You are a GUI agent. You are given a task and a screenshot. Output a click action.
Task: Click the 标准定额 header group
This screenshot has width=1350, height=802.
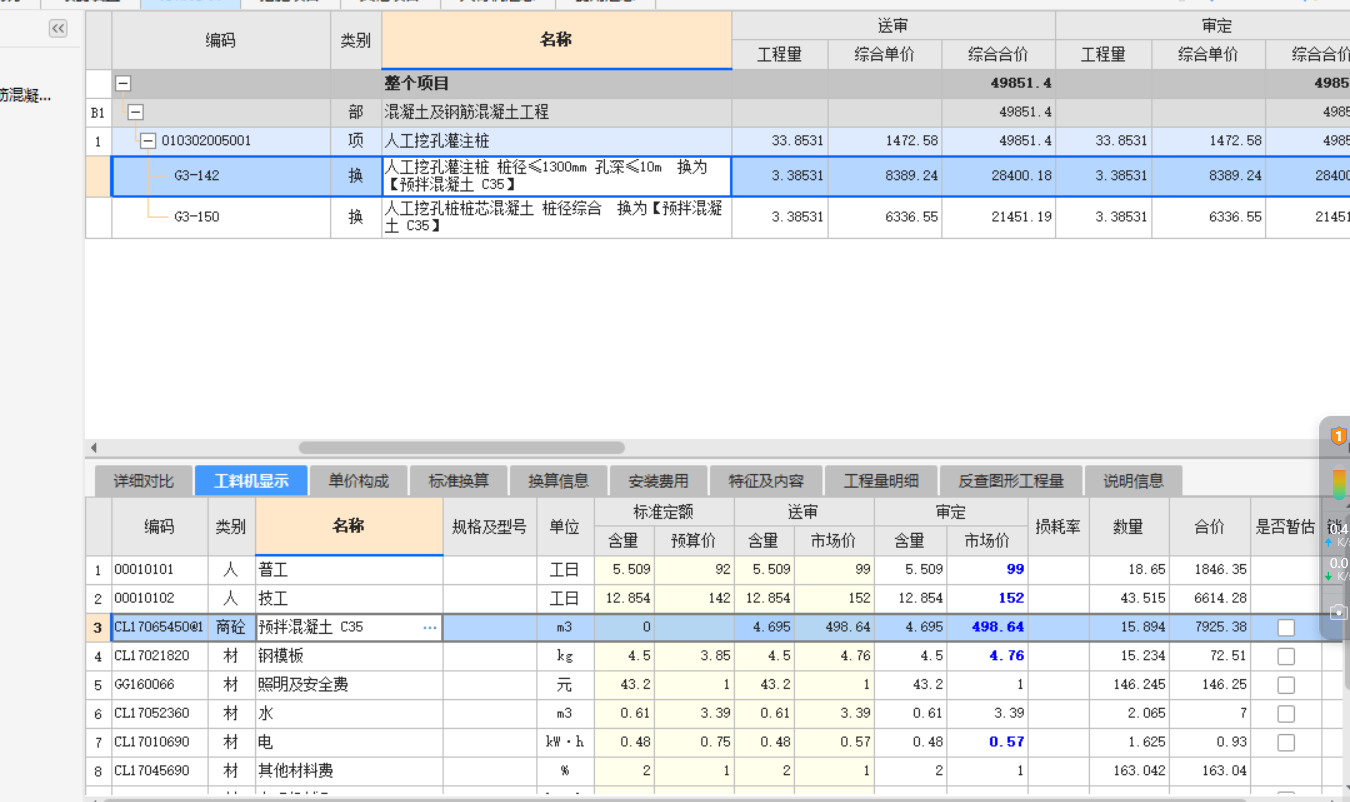click(664, 512)
